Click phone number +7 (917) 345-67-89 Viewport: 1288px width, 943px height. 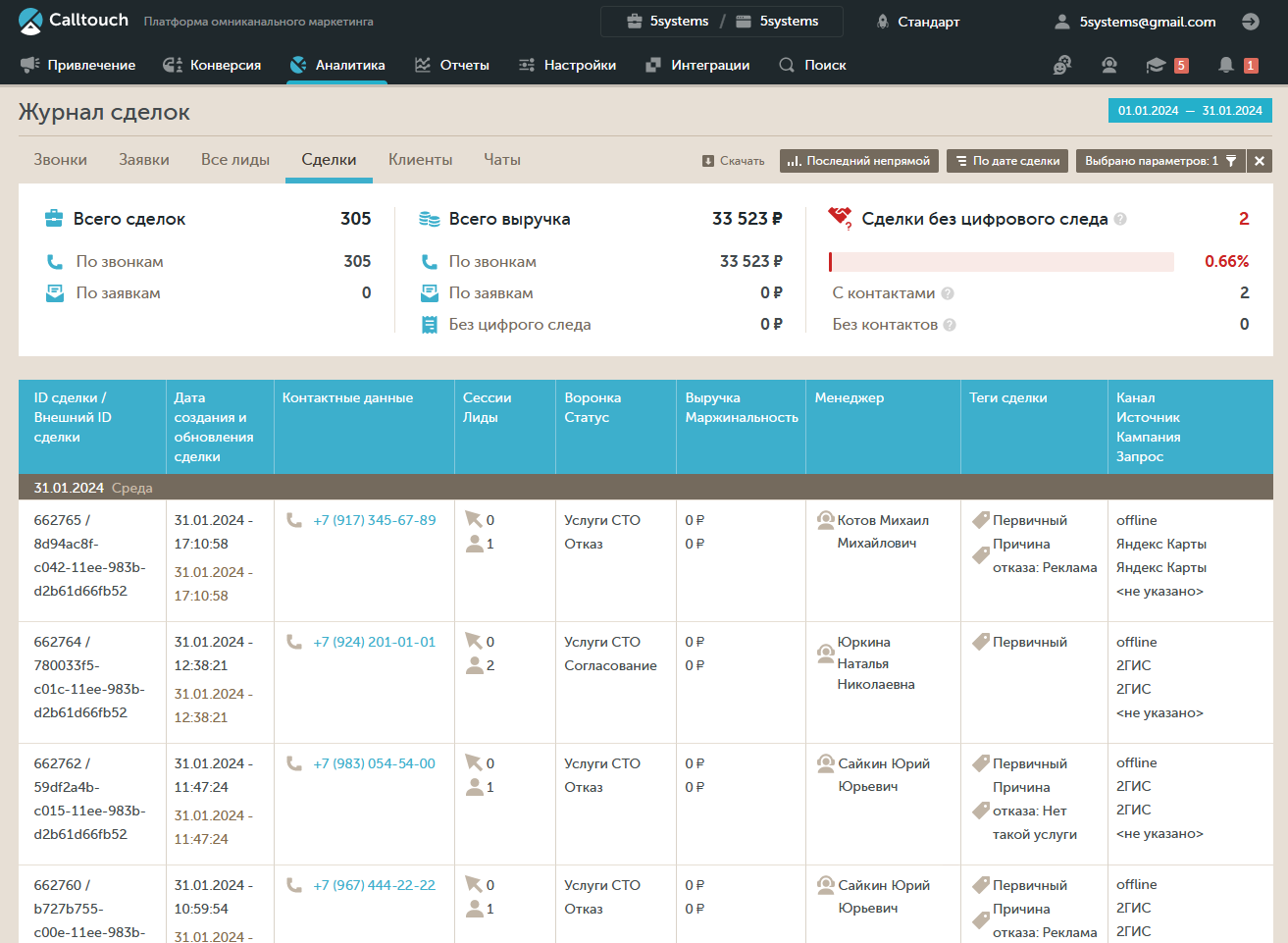375,520
